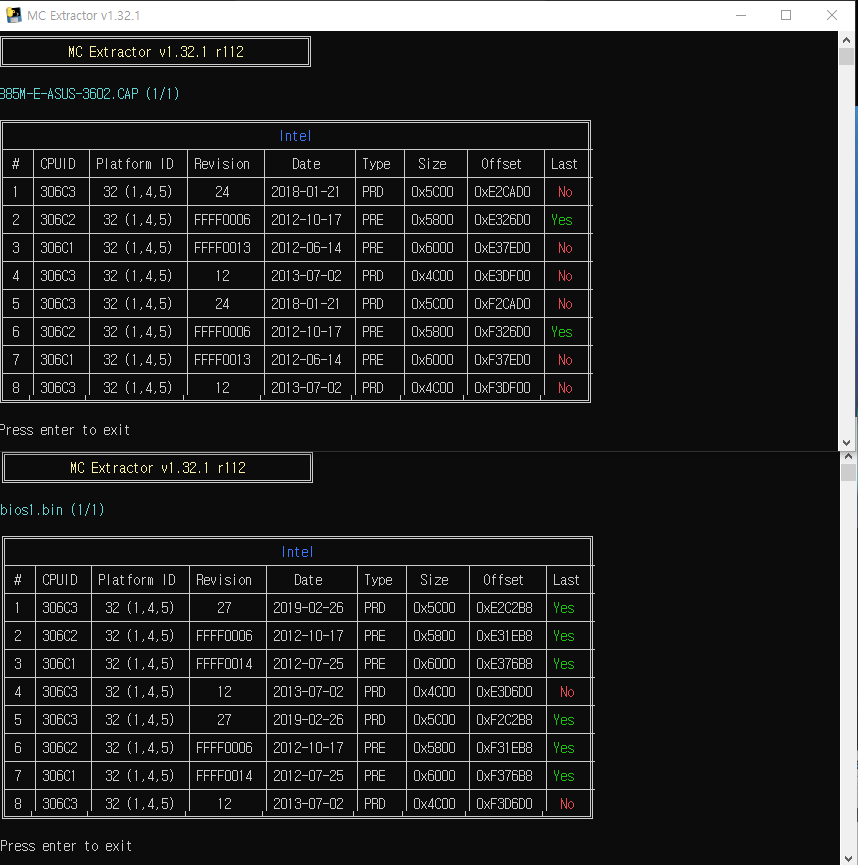Click Press enter to exit under bios1.bin table
Viewport: 858px width, 865px height.
click(x=66, y=846)
